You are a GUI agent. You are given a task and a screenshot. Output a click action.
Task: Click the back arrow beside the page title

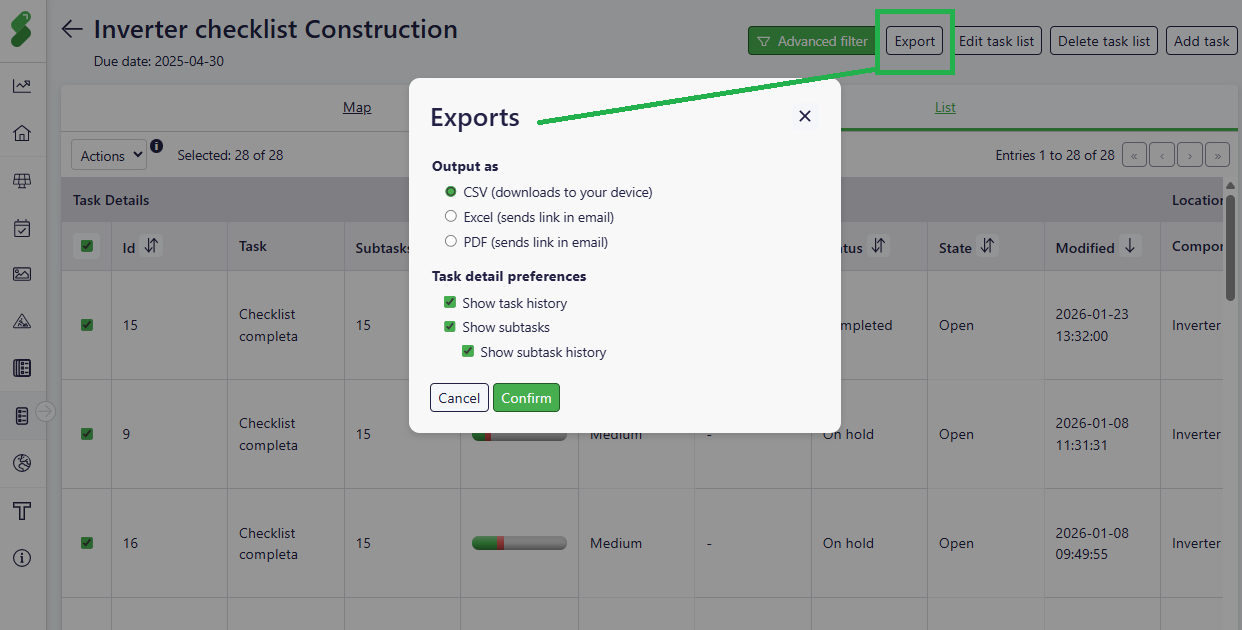[x=72, y=29]
